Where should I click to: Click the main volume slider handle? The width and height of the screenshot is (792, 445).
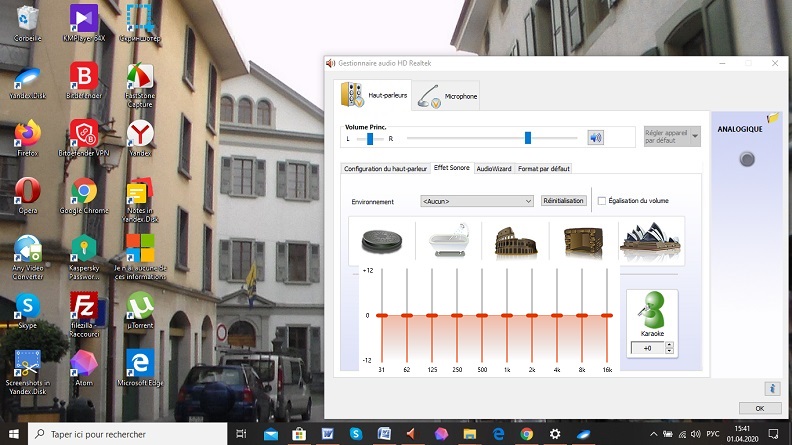tap(528, 138)
